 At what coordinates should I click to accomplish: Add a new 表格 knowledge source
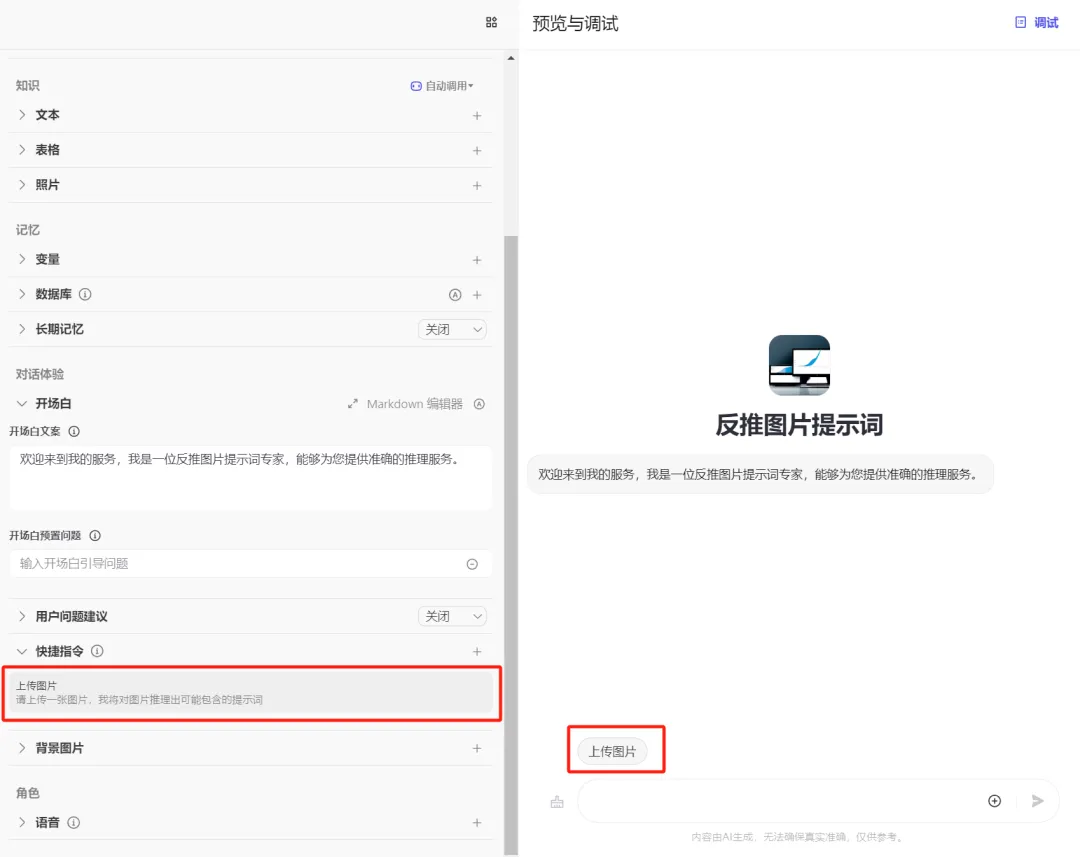pyautogui.click(x=477, y=150)
